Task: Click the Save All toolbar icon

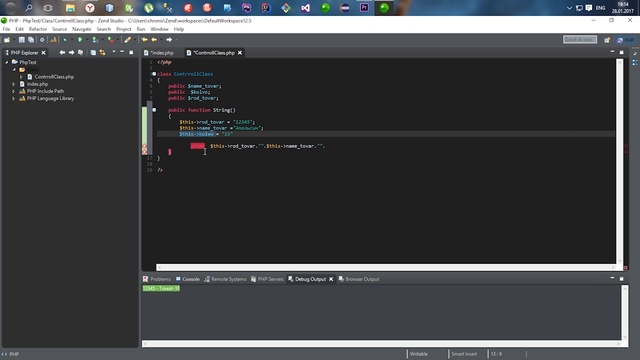Action: (31, 40)
